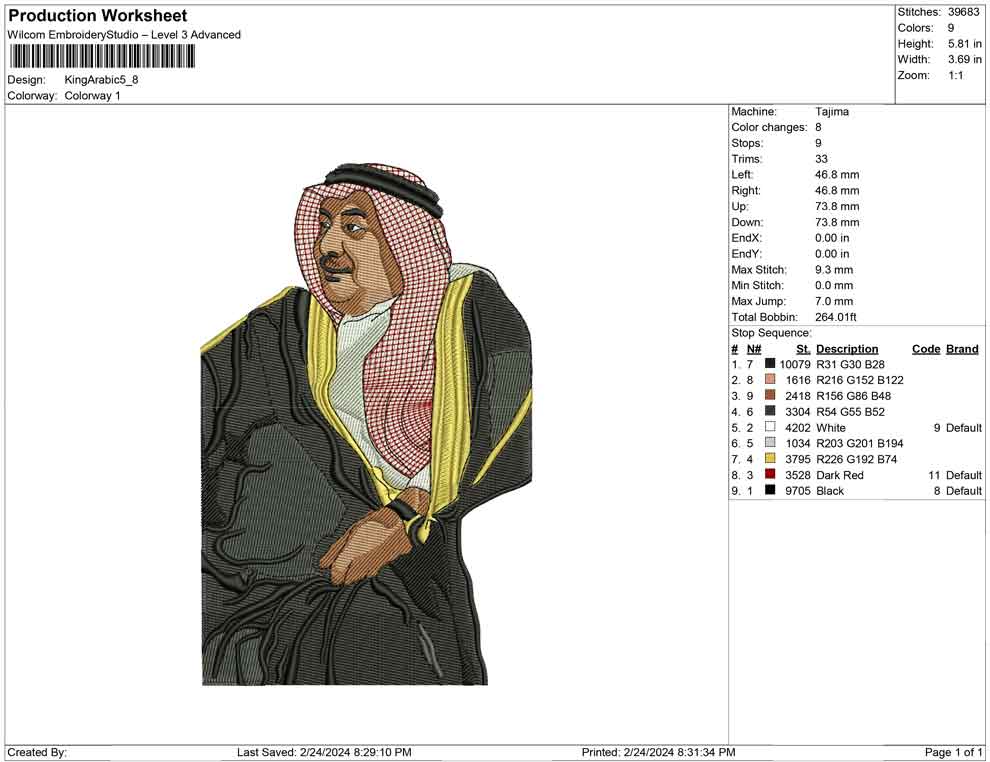Click the Default brand in the White row
990x762 pixels.
(963, 427)
